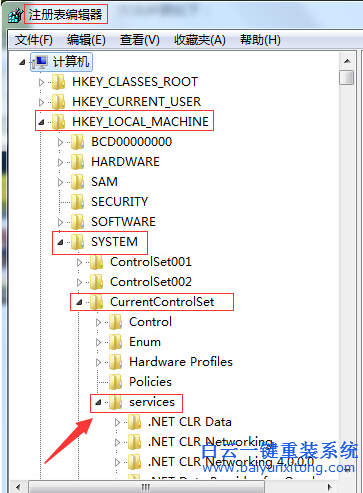363x493 pixels.
Task: Expand the HARDWARE key arrow
Action: click(60, 163)
